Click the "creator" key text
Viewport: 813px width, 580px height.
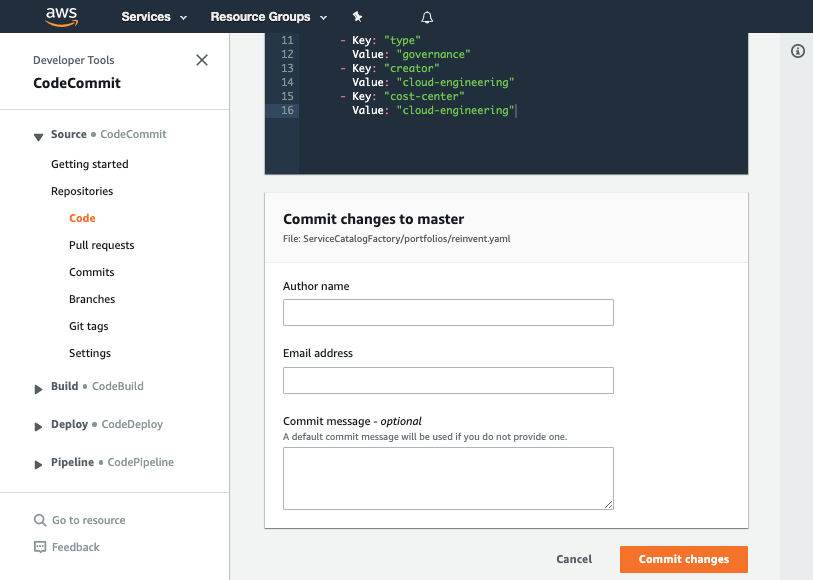pos(411,68)
